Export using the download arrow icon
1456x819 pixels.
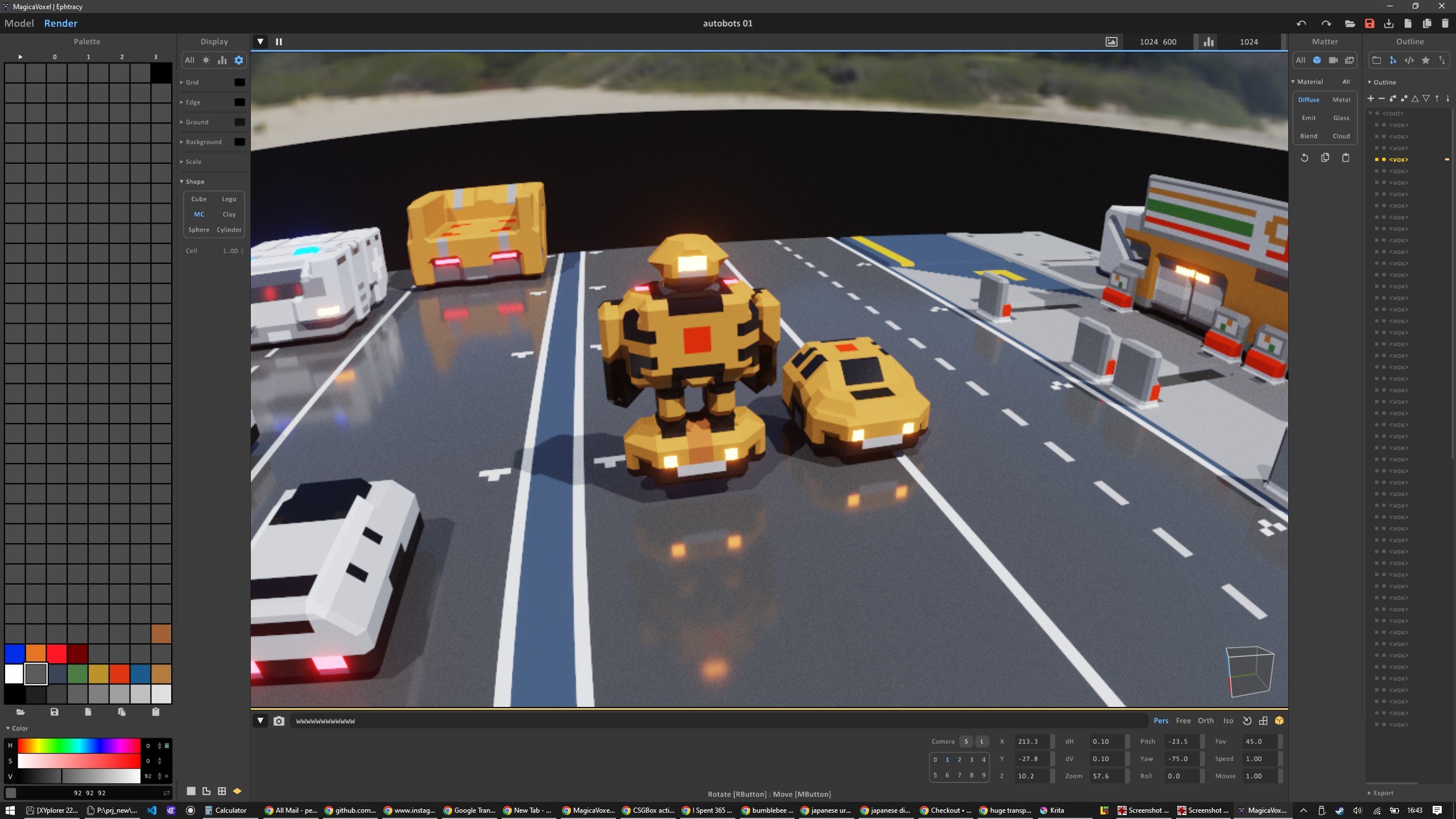pyautogui.click(x=1389, y=23)
